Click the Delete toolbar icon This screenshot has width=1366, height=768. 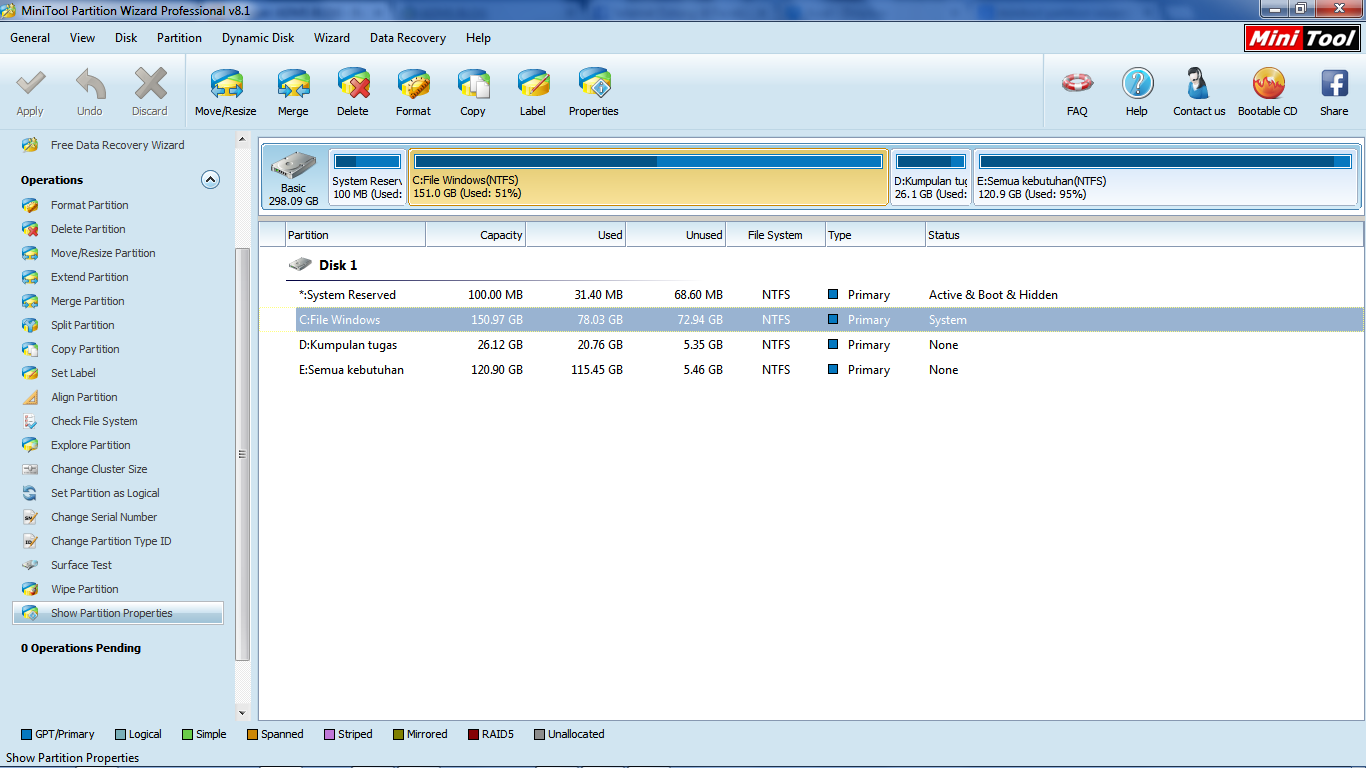[353, 82]
